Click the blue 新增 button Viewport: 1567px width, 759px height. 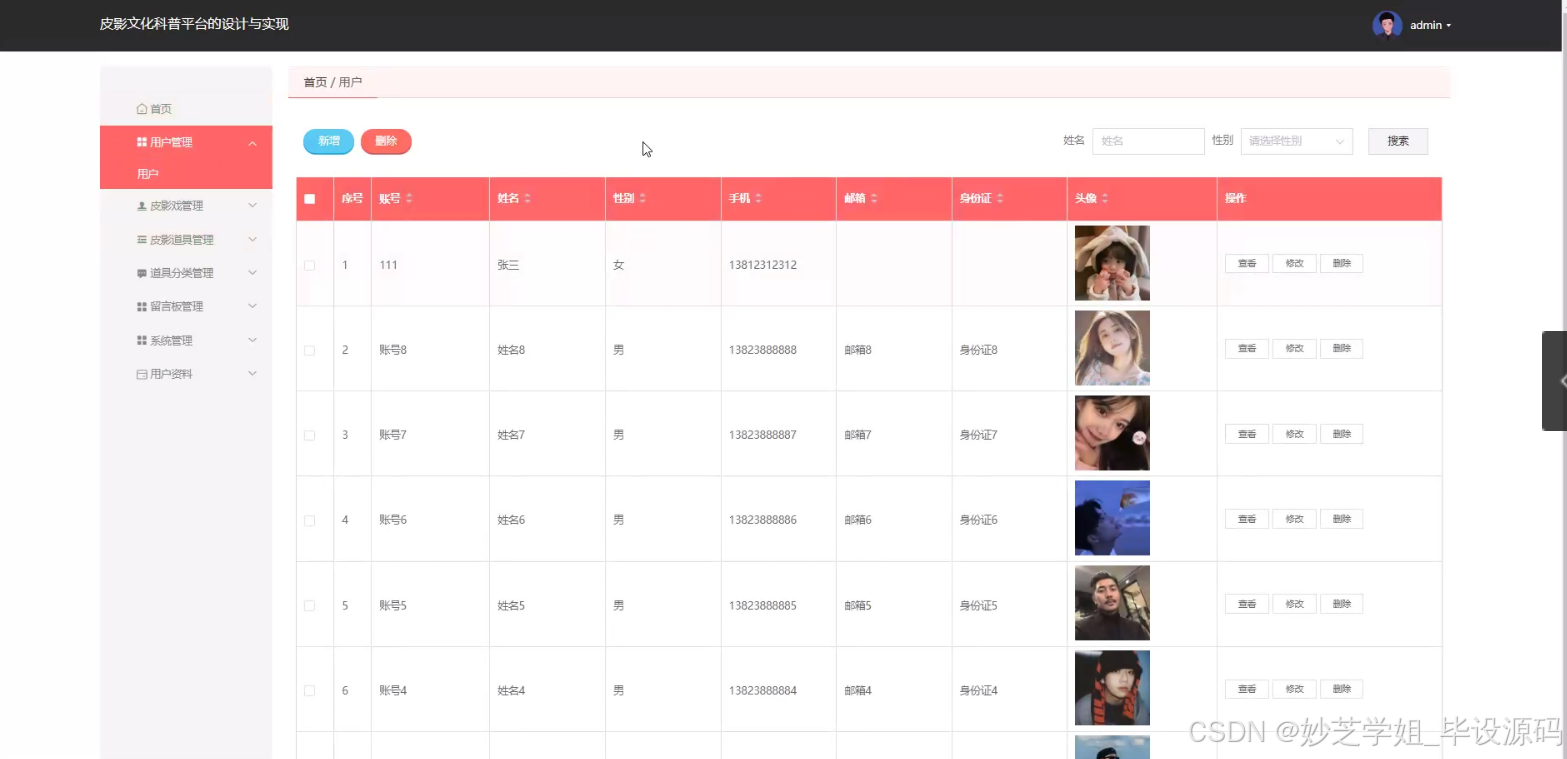pos(329,142)
